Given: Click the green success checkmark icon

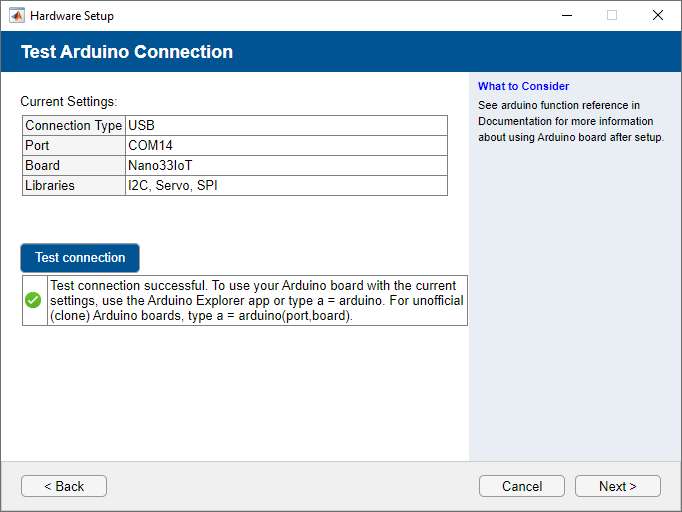Looking at the screenshot, I should tap(33, 300).
